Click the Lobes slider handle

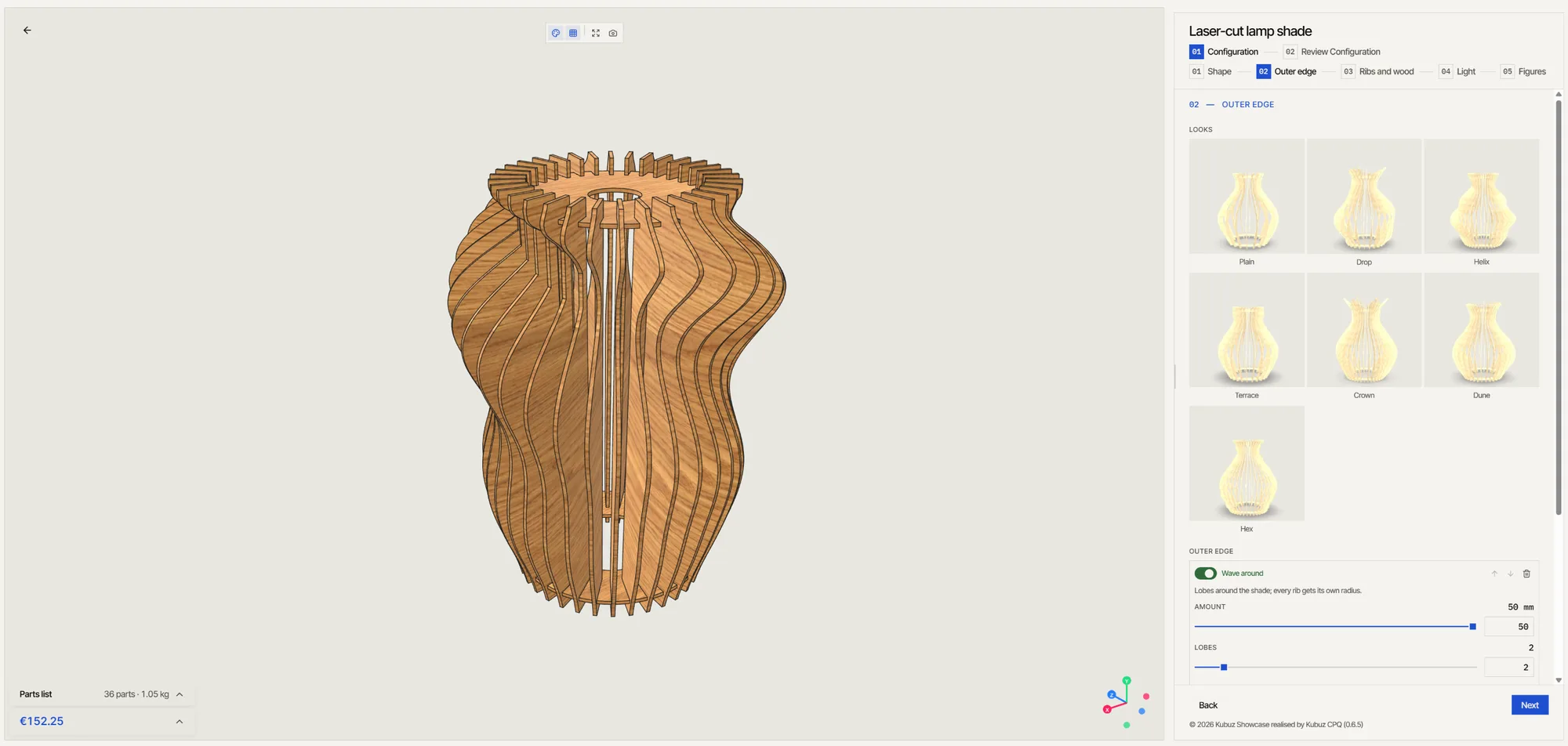1224,668
